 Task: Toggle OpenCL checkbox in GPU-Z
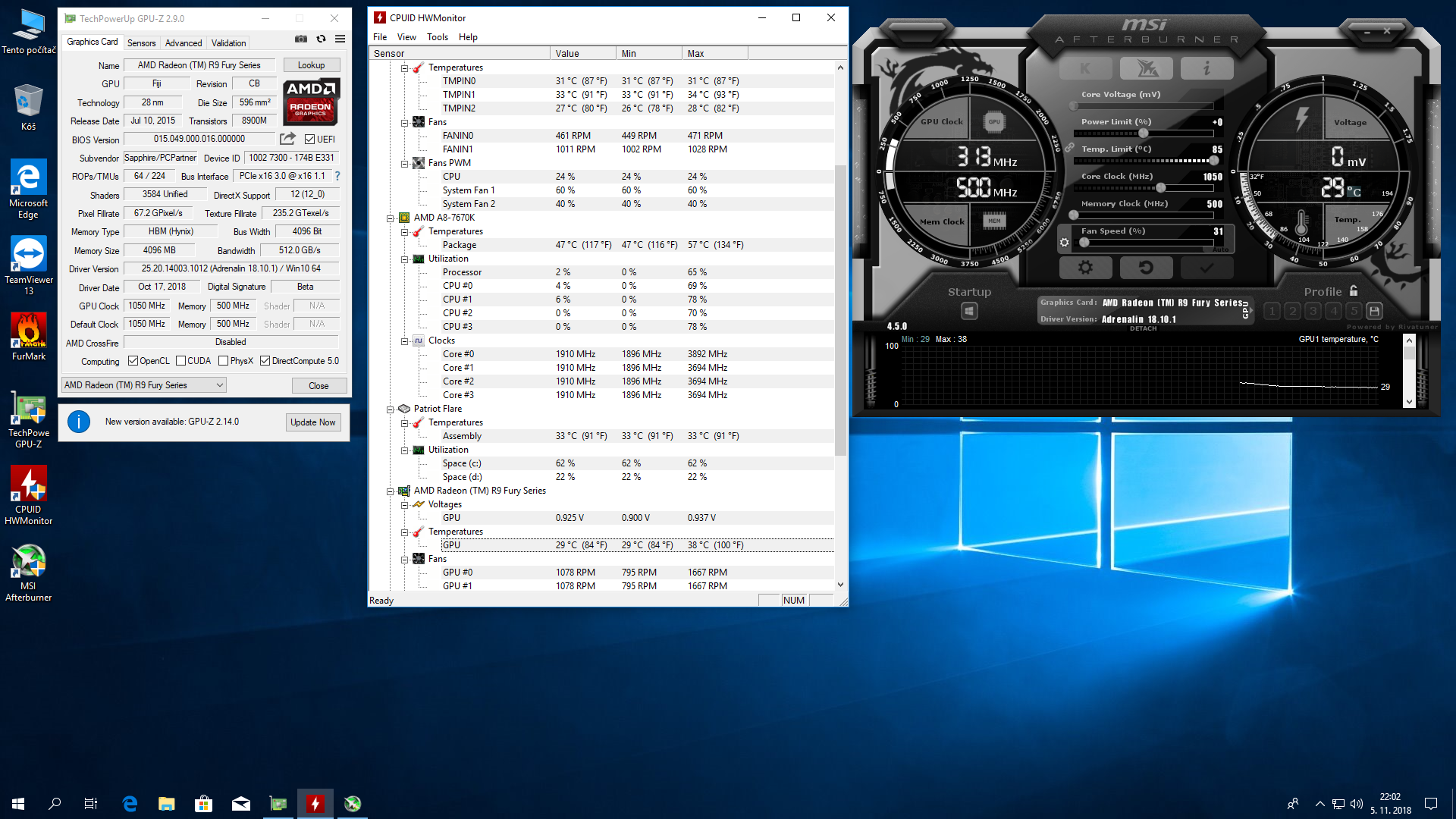[133, 361]
